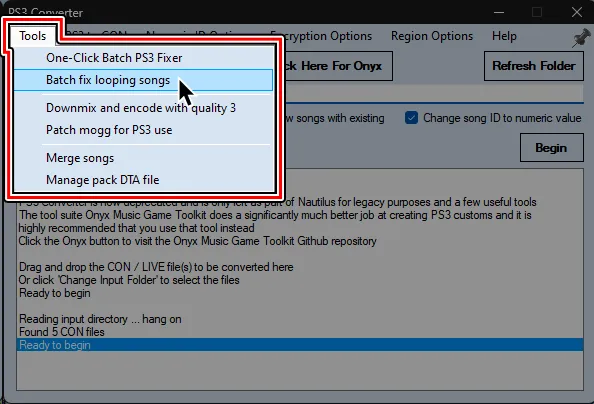
Task: Open the Help menu
Action: [x=504, y=36]
